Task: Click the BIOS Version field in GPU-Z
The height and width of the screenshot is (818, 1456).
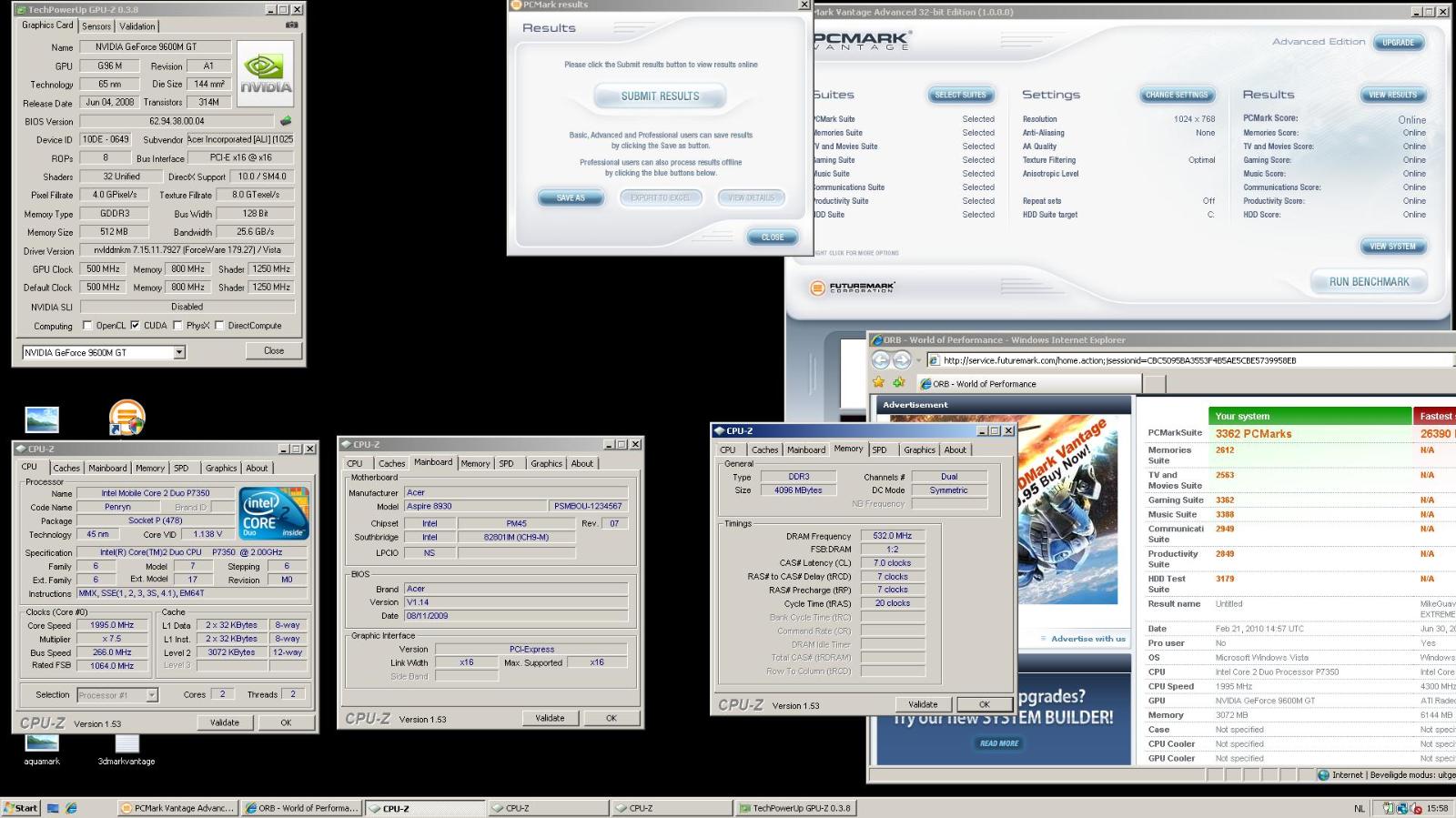Action: click(177, 120)
